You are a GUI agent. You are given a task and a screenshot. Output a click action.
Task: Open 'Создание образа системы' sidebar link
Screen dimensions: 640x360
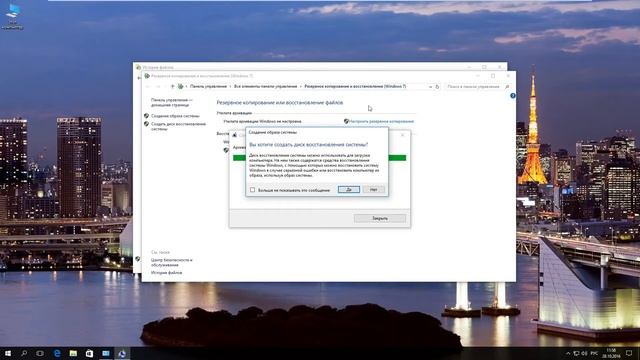[175, 116]
